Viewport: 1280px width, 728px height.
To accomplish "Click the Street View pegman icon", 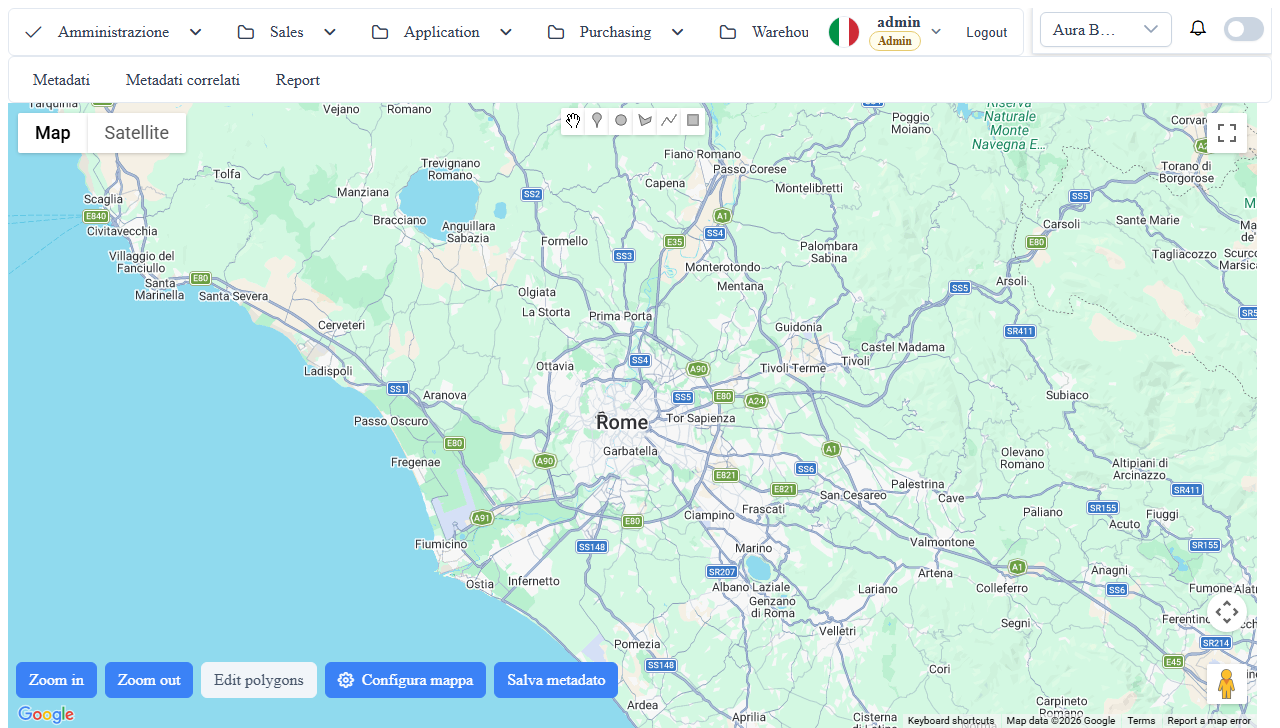I will coord(1227,684).
